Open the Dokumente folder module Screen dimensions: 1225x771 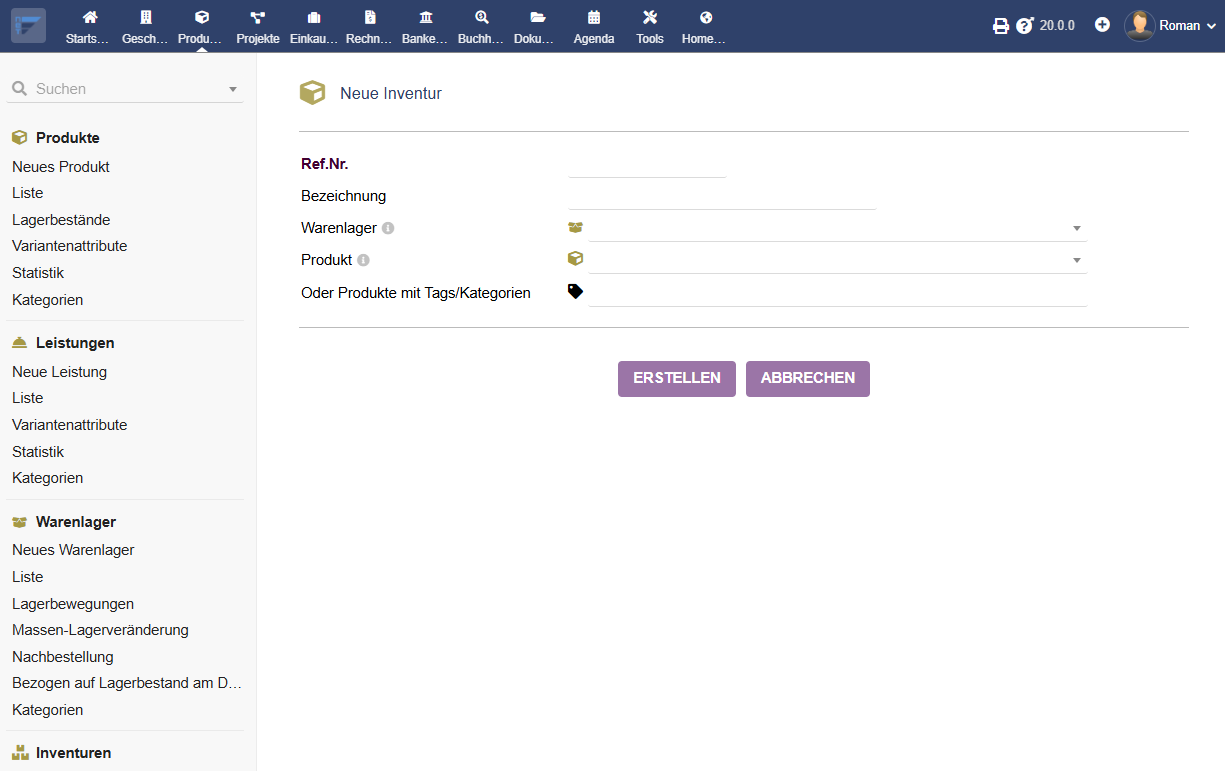point(537,26)
